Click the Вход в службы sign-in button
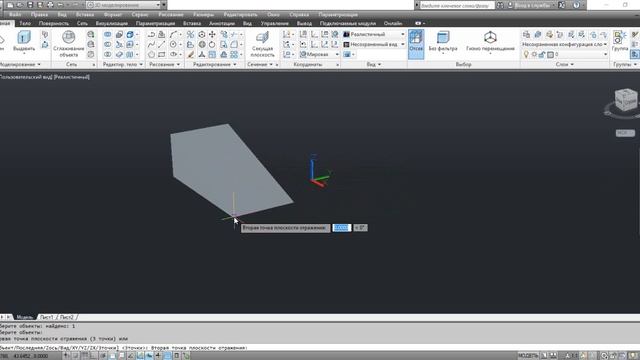The width and height of the screenshot is (640, 360). click(531, 5)
